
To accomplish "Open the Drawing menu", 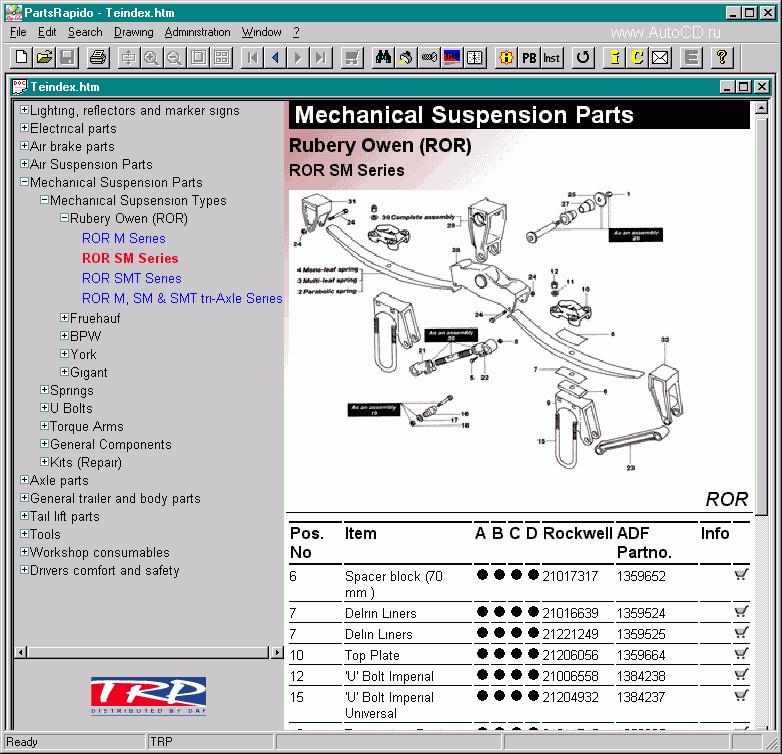I will click(x=133, y=32).
